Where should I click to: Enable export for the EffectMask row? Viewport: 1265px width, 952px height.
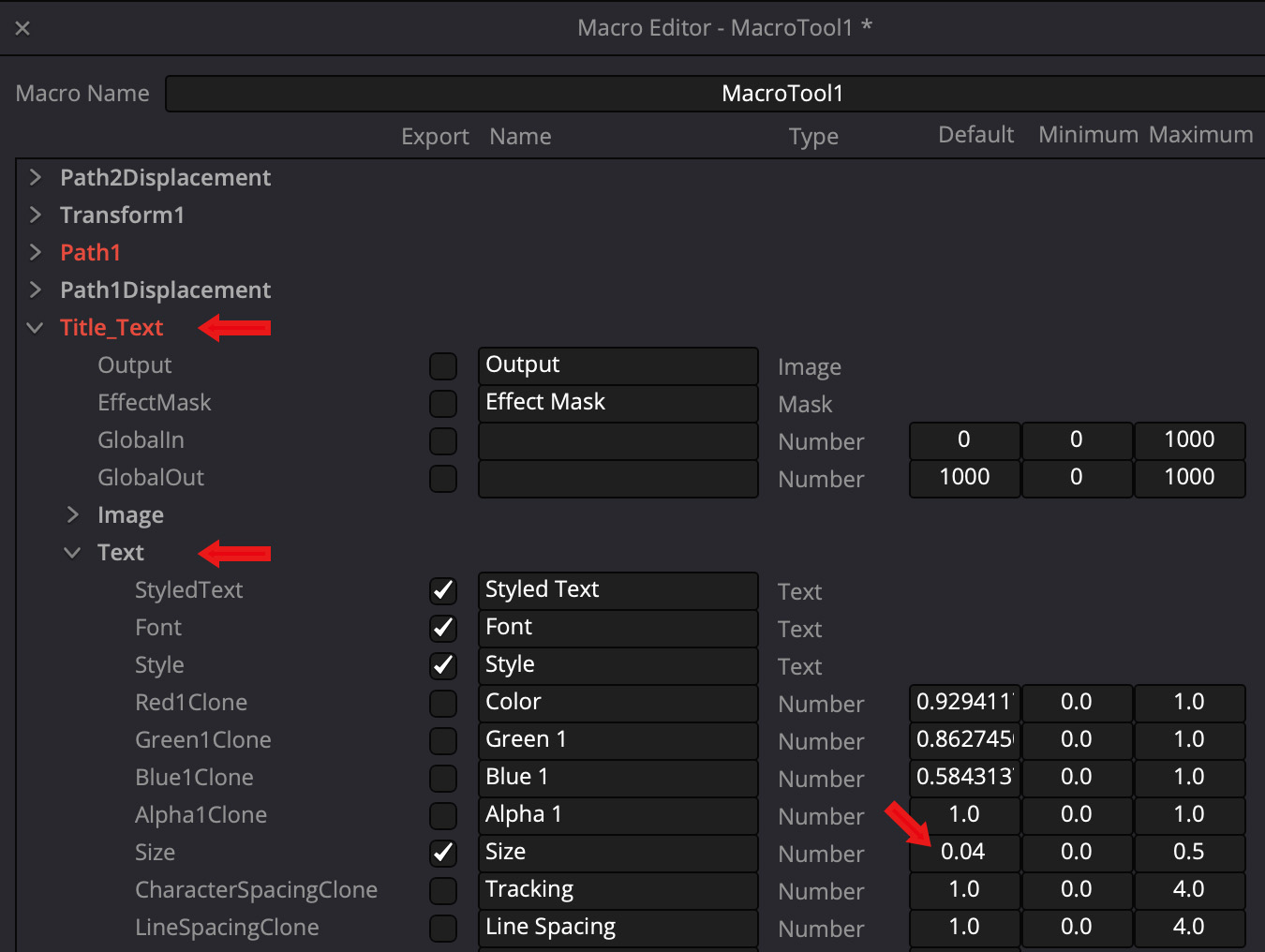click(442, 403)
